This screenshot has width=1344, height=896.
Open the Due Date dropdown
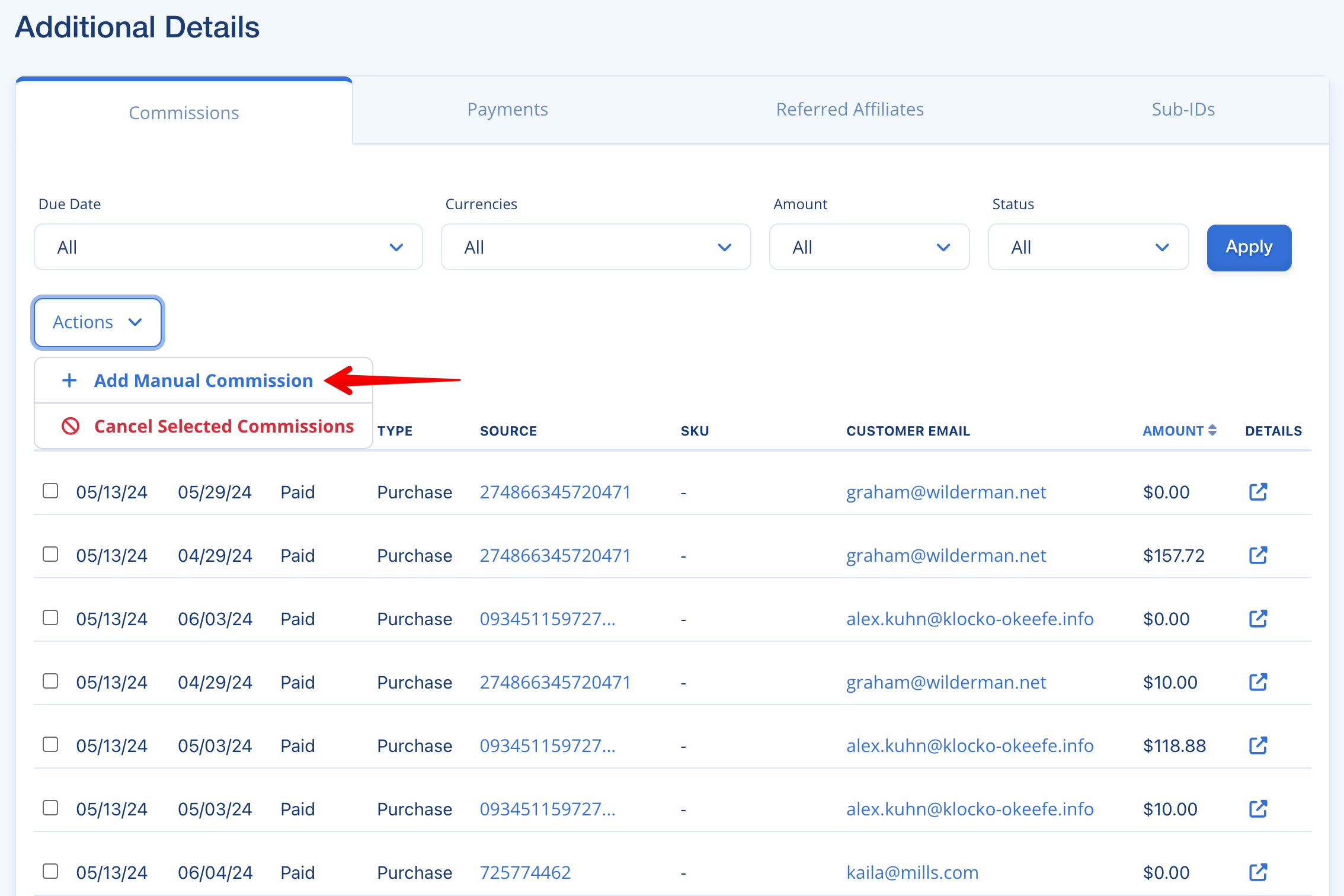(228, 247)
